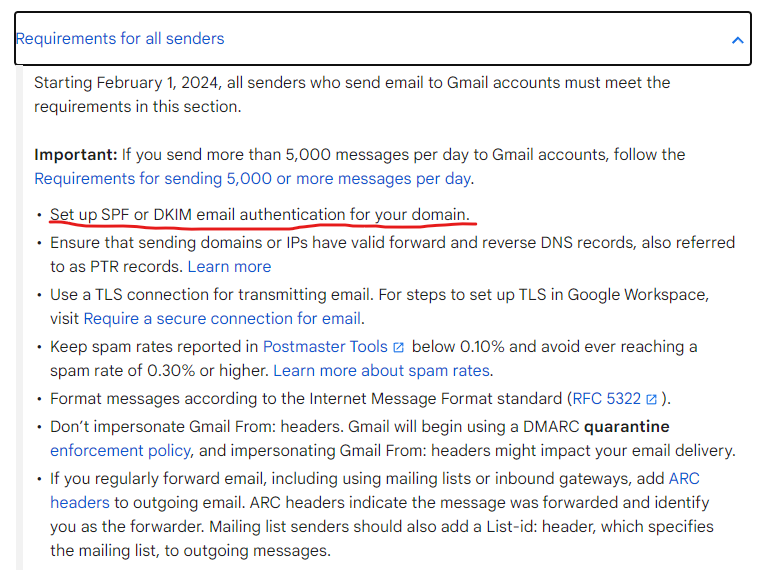
Task: Click the 'Keep spam rates reported in' text
Action: tap(153, 347)
